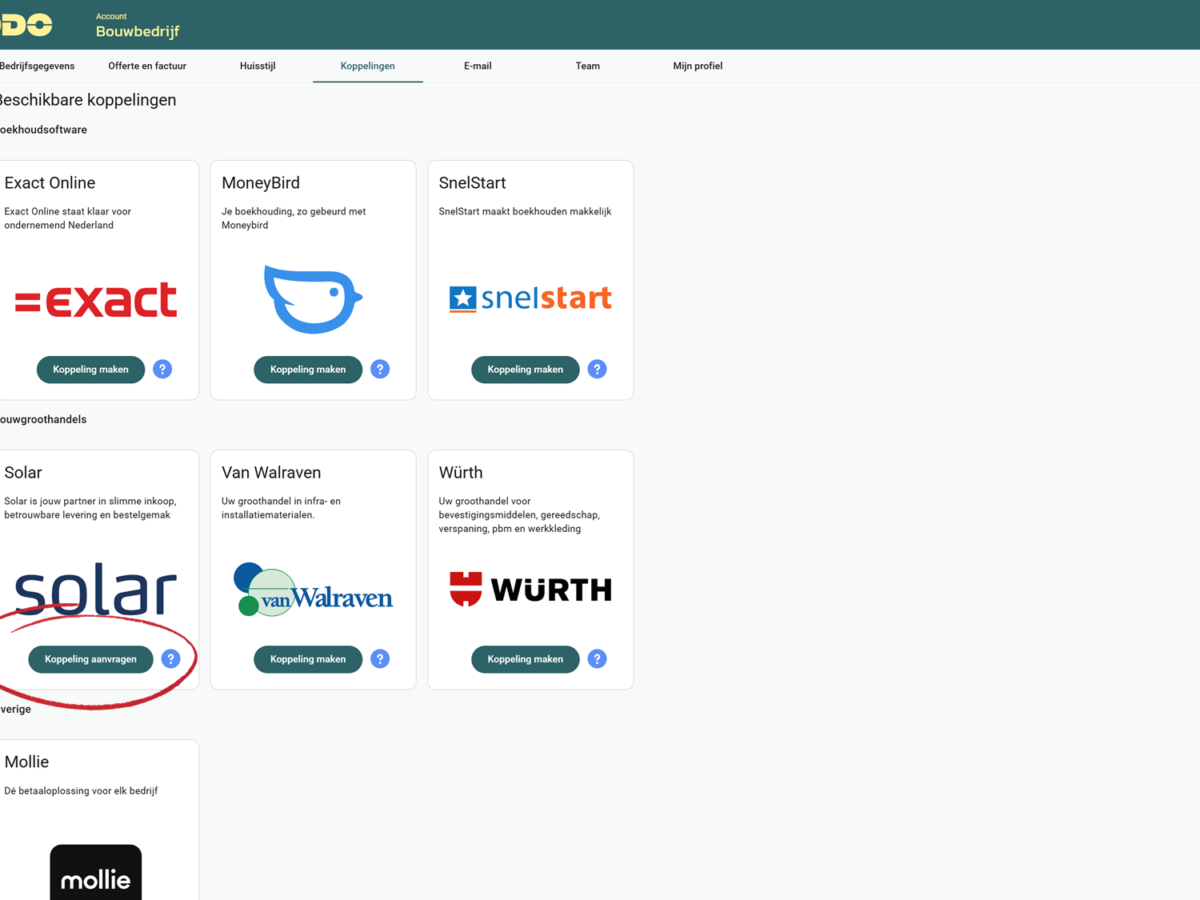1200x900 pixels.
Task: Click the SnelStart card title
Action: click(x=473, y=183)
